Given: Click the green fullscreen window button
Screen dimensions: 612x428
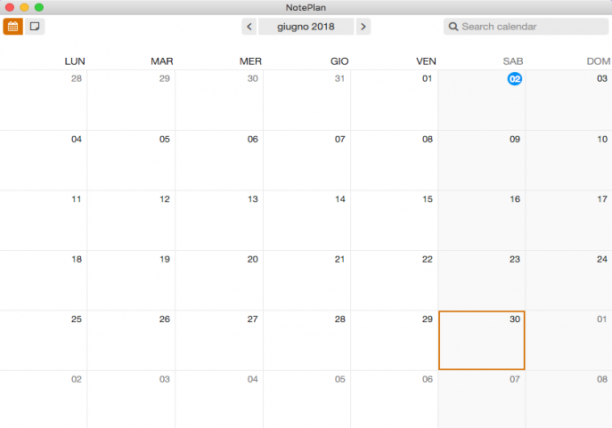Looking at the screenshot, I should click(x=39, y=7).
